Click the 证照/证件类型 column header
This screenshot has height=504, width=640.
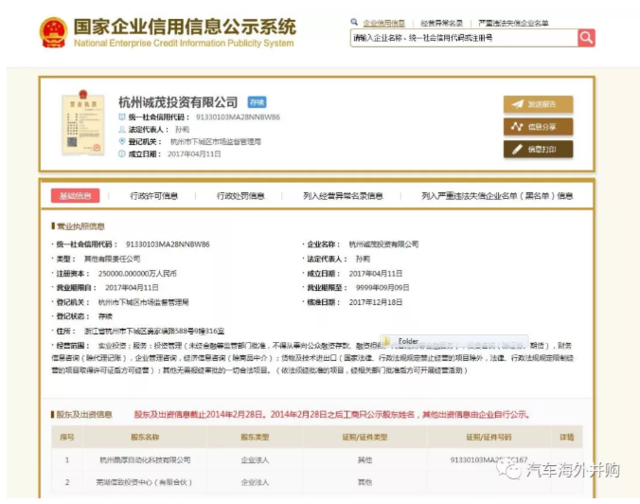(364, 437)
